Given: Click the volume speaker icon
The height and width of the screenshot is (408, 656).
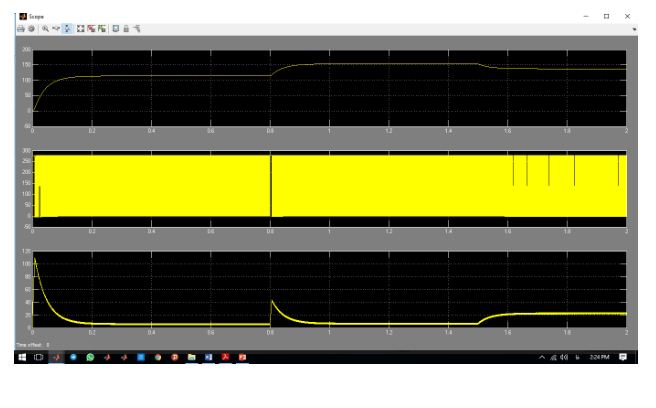Looking at the screenshot, I should (564, 357).
